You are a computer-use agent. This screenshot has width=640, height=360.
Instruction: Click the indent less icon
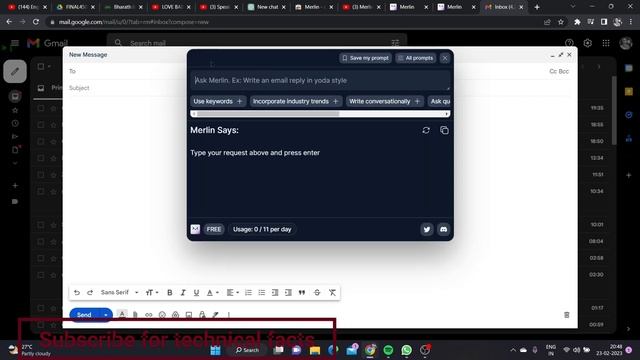275,293
